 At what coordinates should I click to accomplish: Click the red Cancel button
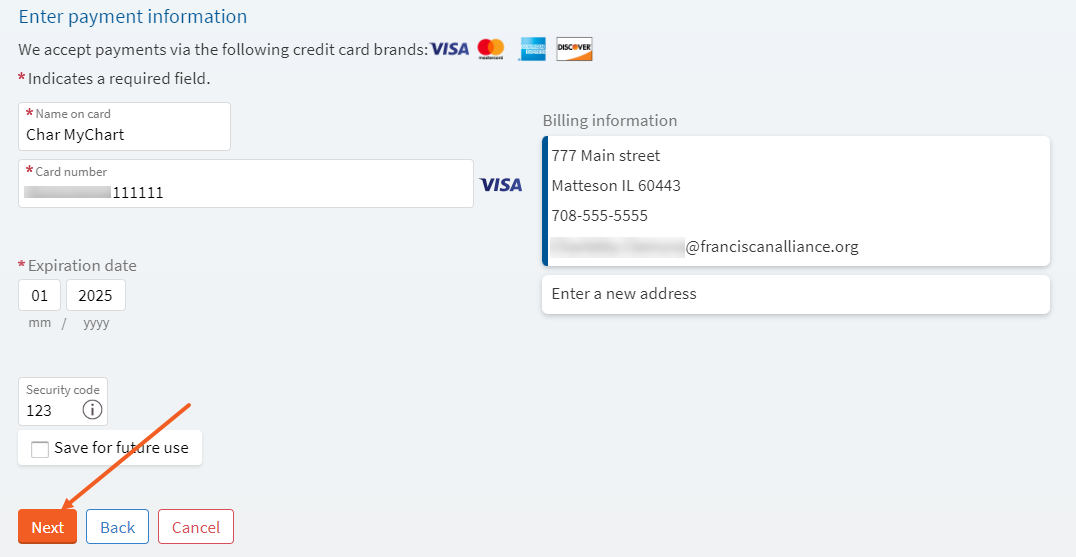click(196, 527)
